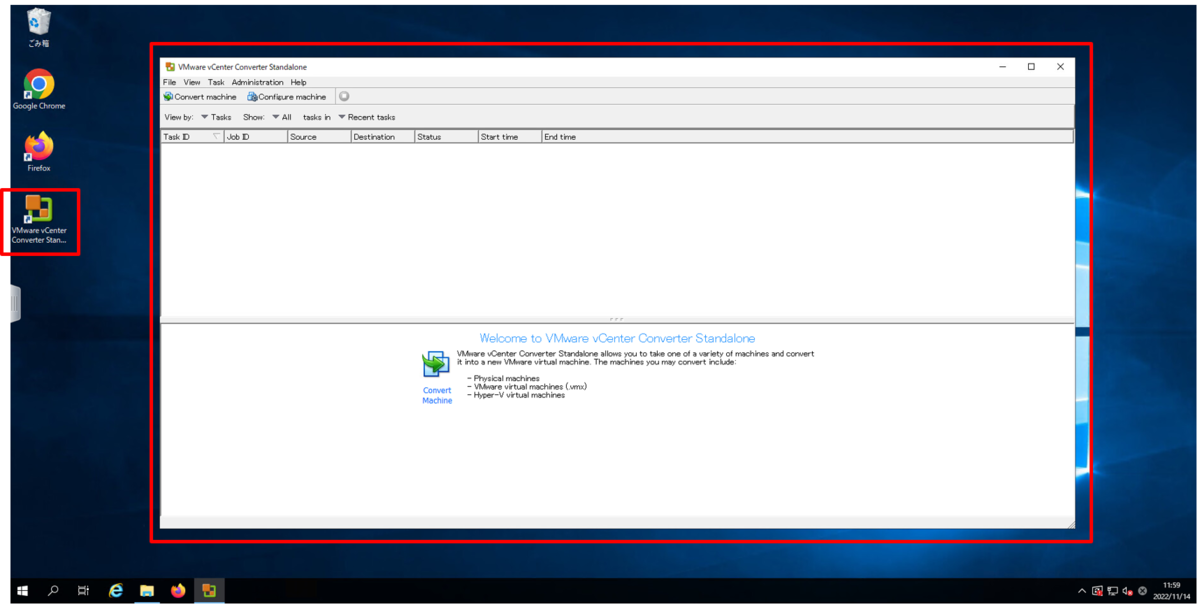Launch Internet Explorer from the taskbar

116,591
